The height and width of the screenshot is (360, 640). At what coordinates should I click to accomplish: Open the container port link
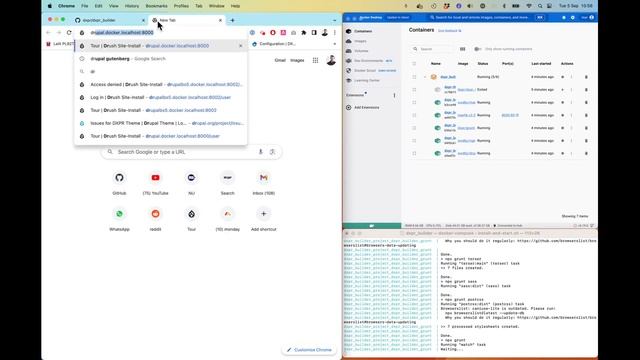510,115
